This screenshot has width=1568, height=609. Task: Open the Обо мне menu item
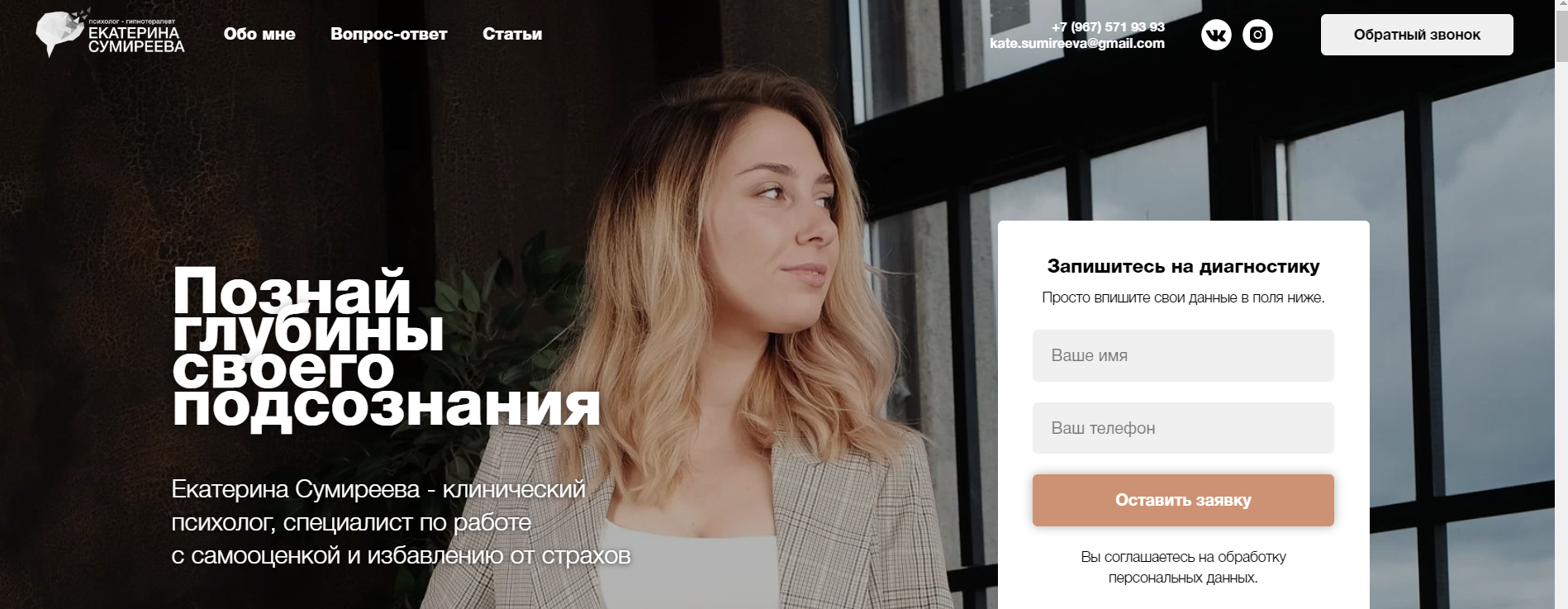(259, 34)
